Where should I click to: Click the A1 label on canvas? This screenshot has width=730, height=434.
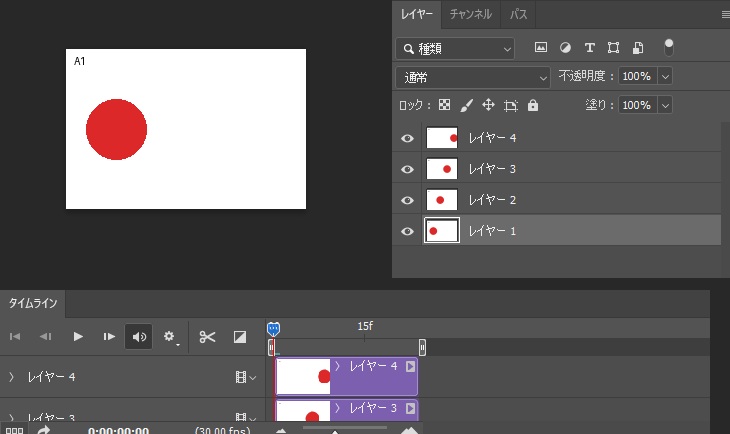click(80, 61)
